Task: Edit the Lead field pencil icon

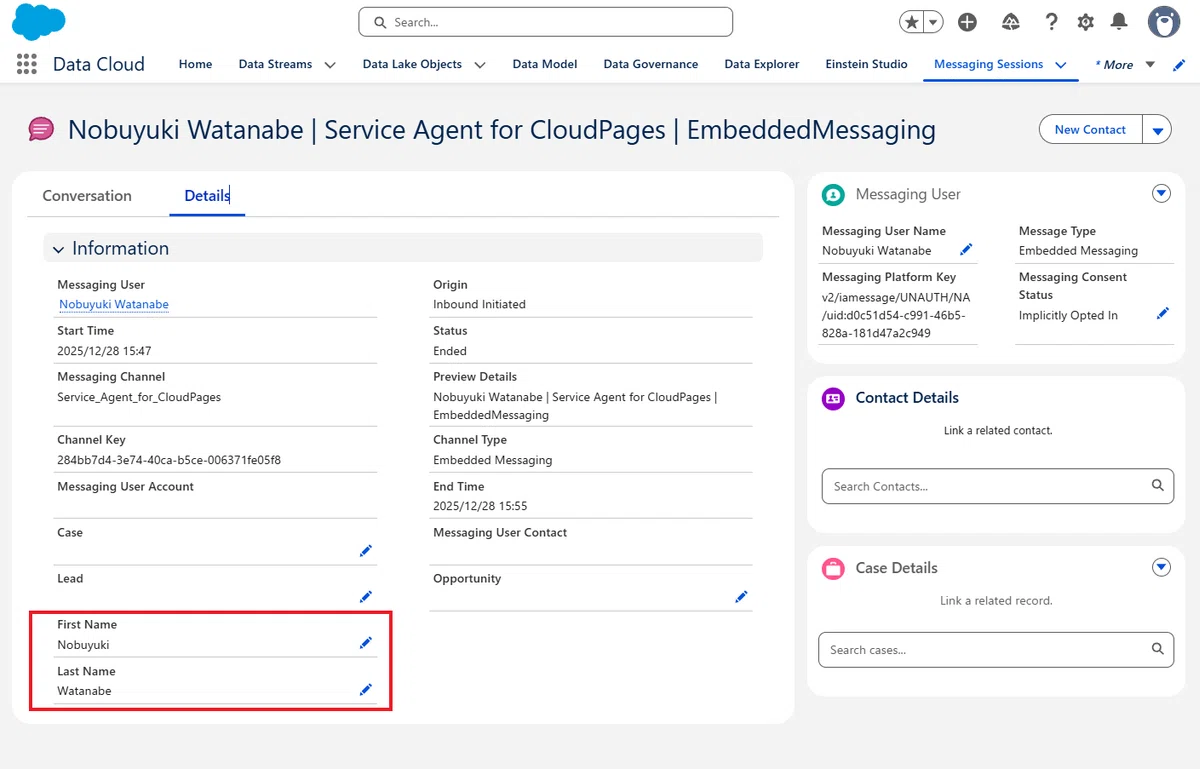Action: point(366,597)
